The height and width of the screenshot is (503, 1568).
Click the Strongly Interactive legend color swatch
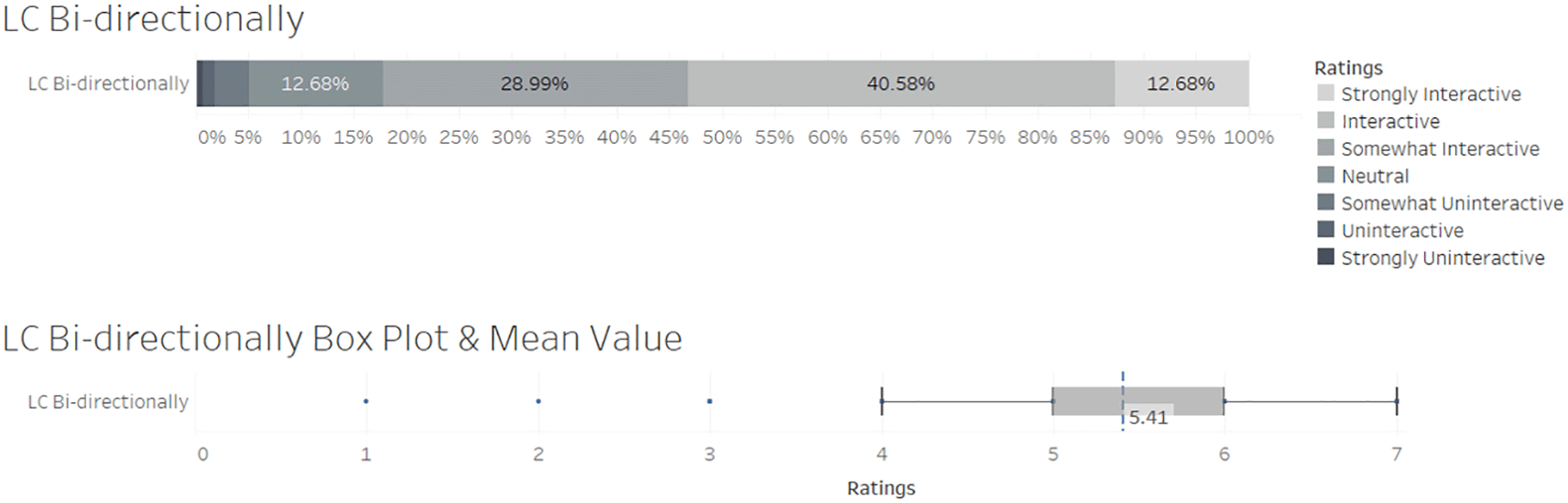coord(1325,93)
